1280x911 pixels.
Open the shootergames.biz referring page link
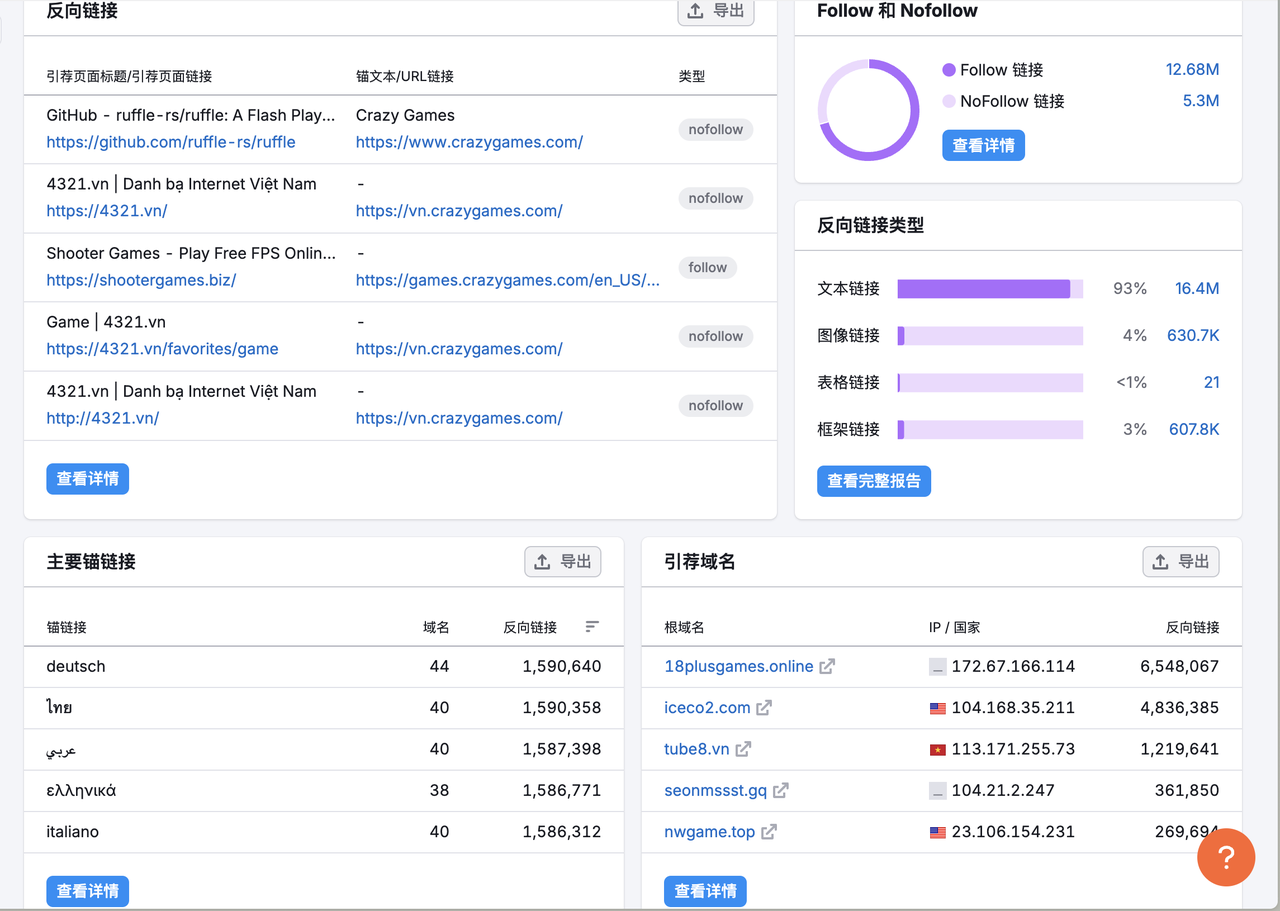[x=141, y=280]
